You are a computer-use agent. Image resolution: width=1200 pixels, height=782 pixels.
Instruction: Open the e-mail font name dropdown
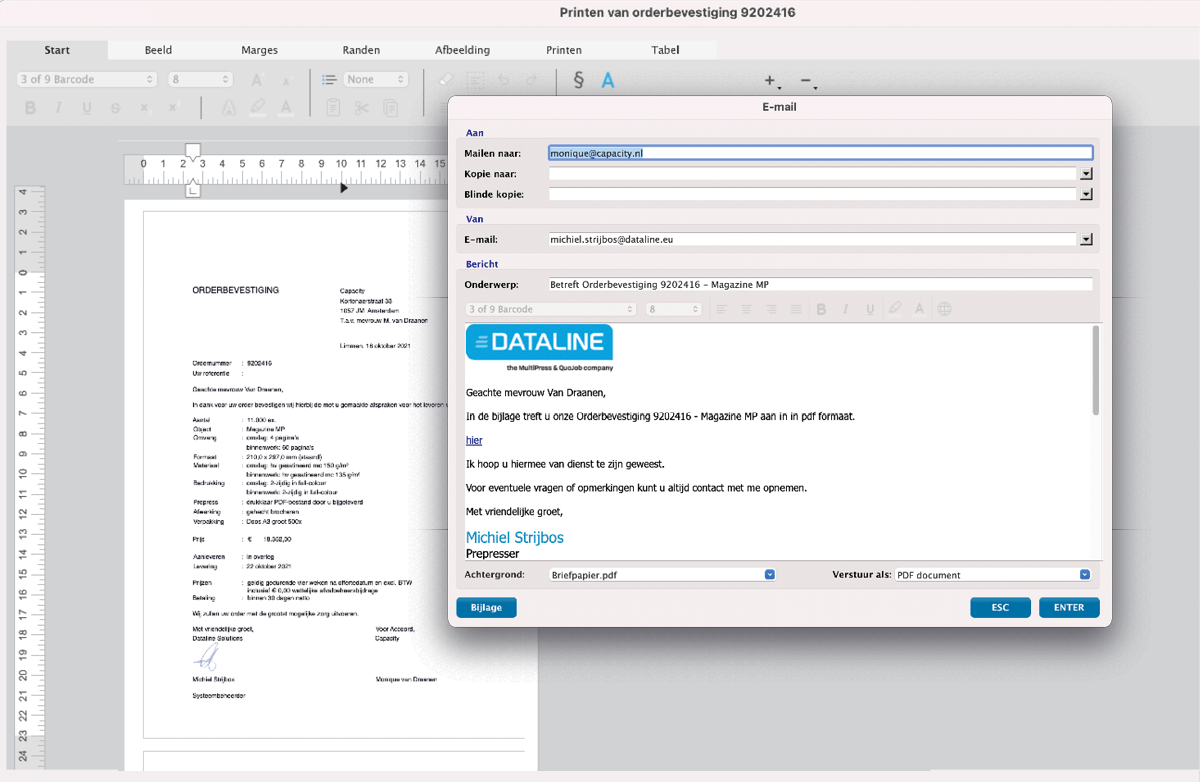click(x=551, y=310)
